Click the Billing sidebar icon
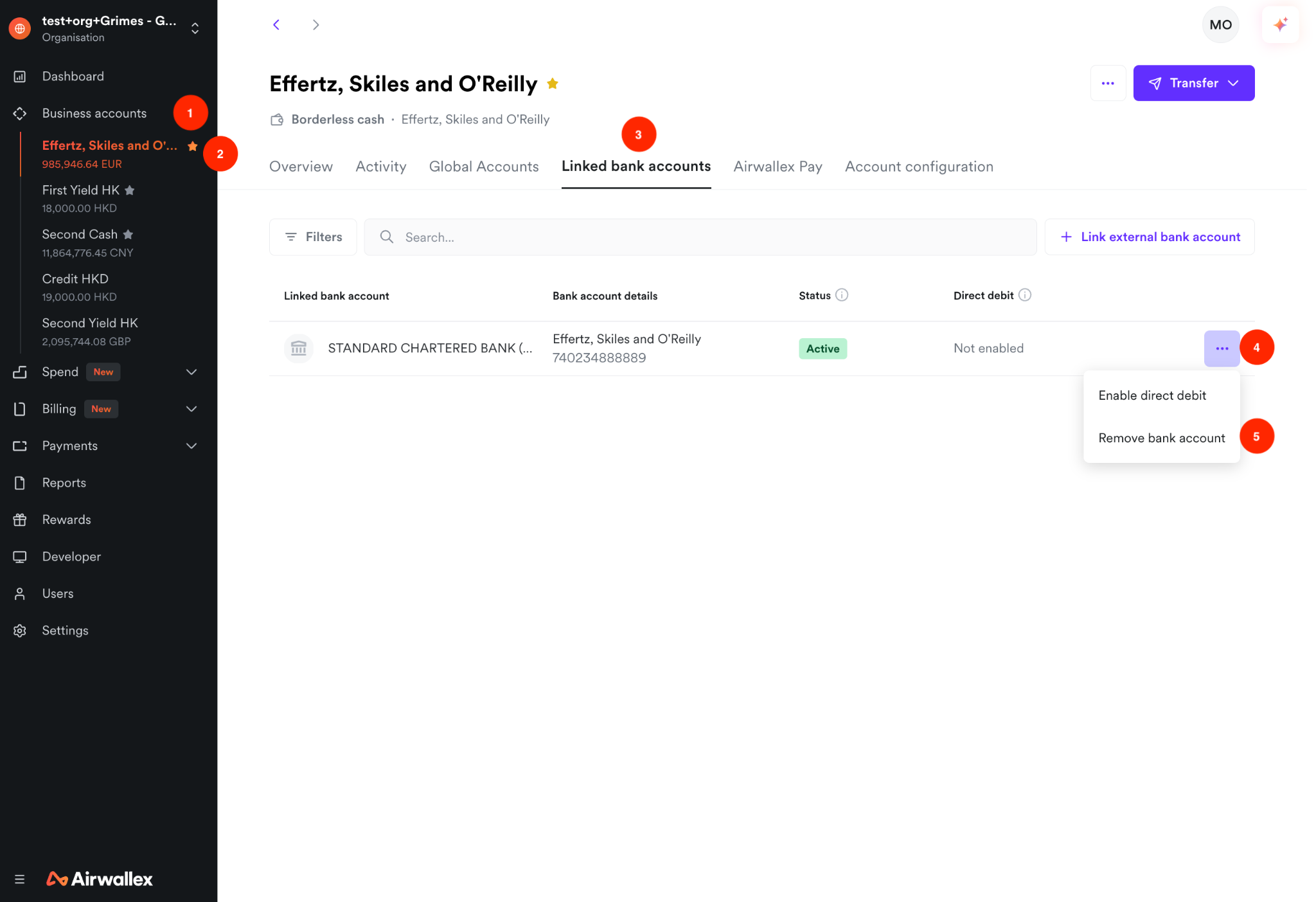Viewport: 1316px width, 902px height. coord(20,409)
